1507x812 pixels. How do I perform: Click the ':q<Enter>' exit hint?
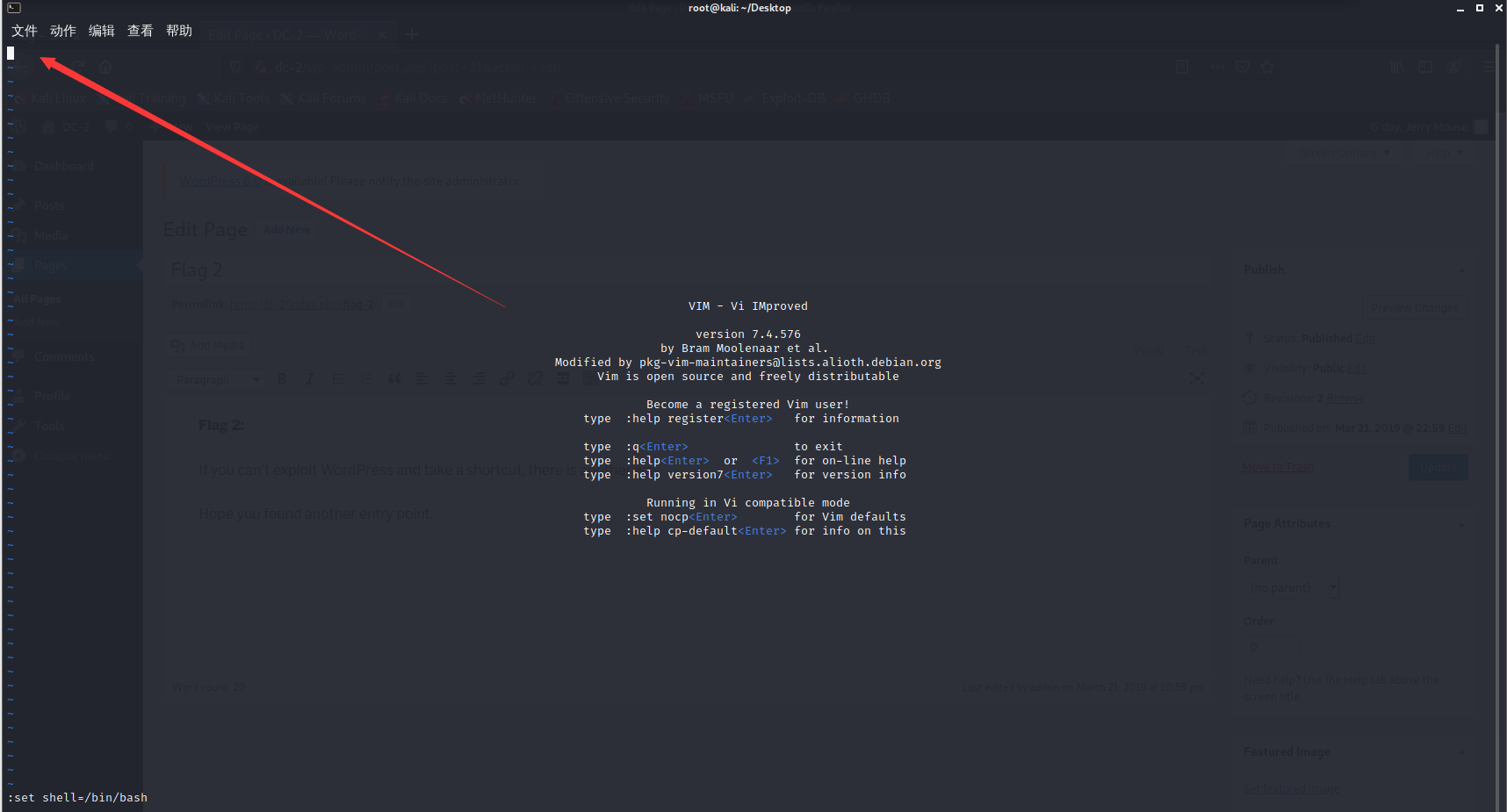657,447
